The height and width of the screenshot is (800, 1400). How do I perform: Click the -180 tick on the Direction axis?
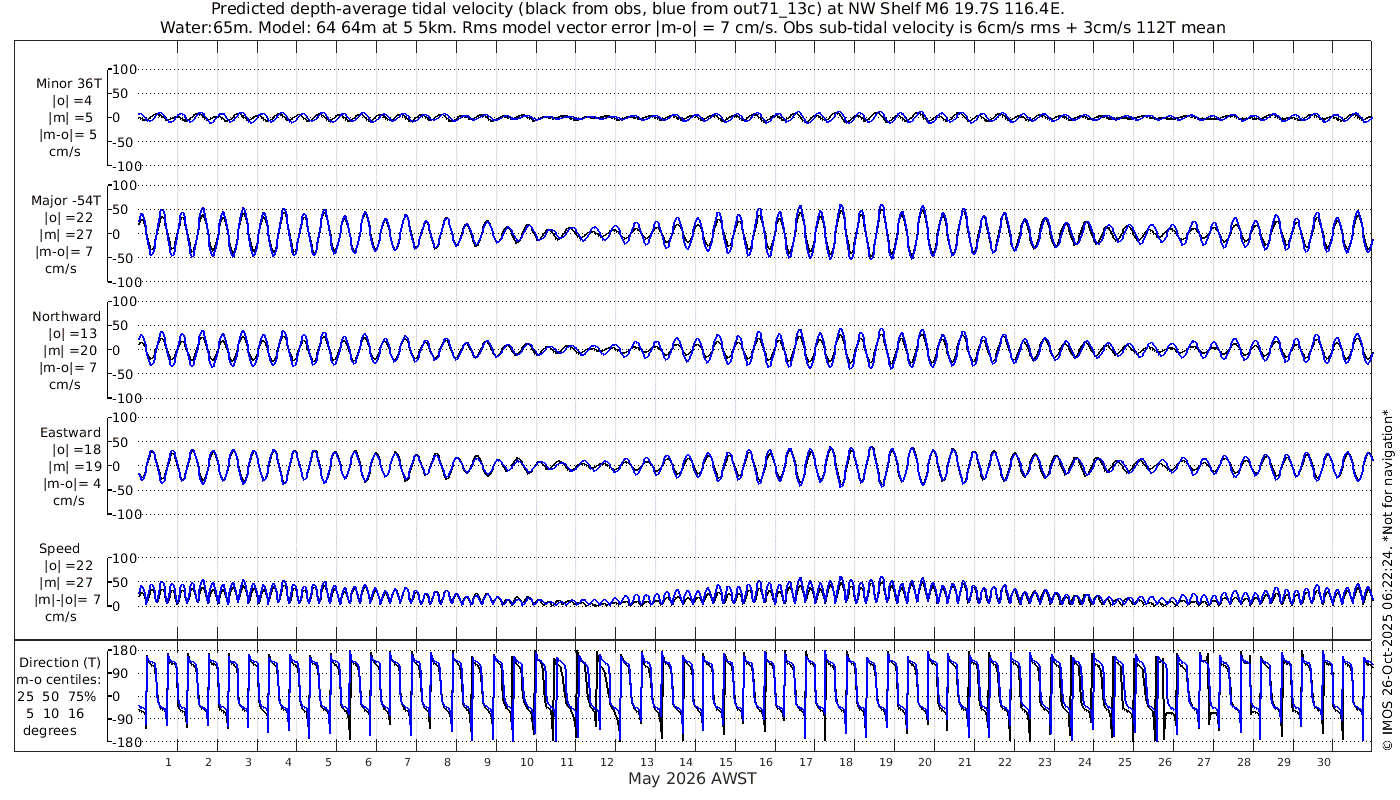[x=120, y=741]
